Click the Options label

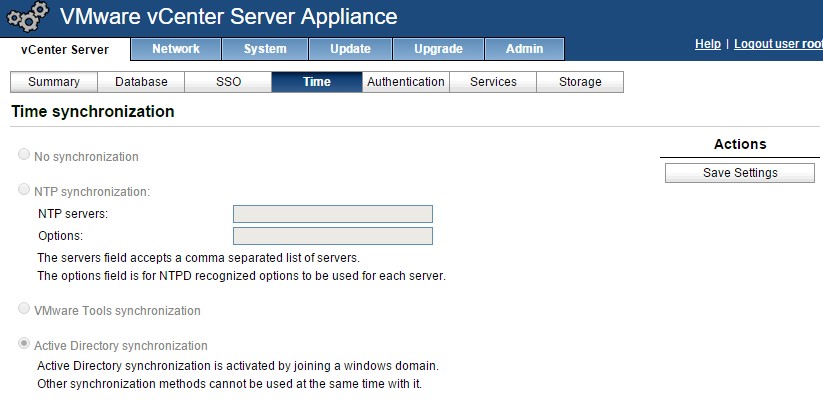pos(60,236)
